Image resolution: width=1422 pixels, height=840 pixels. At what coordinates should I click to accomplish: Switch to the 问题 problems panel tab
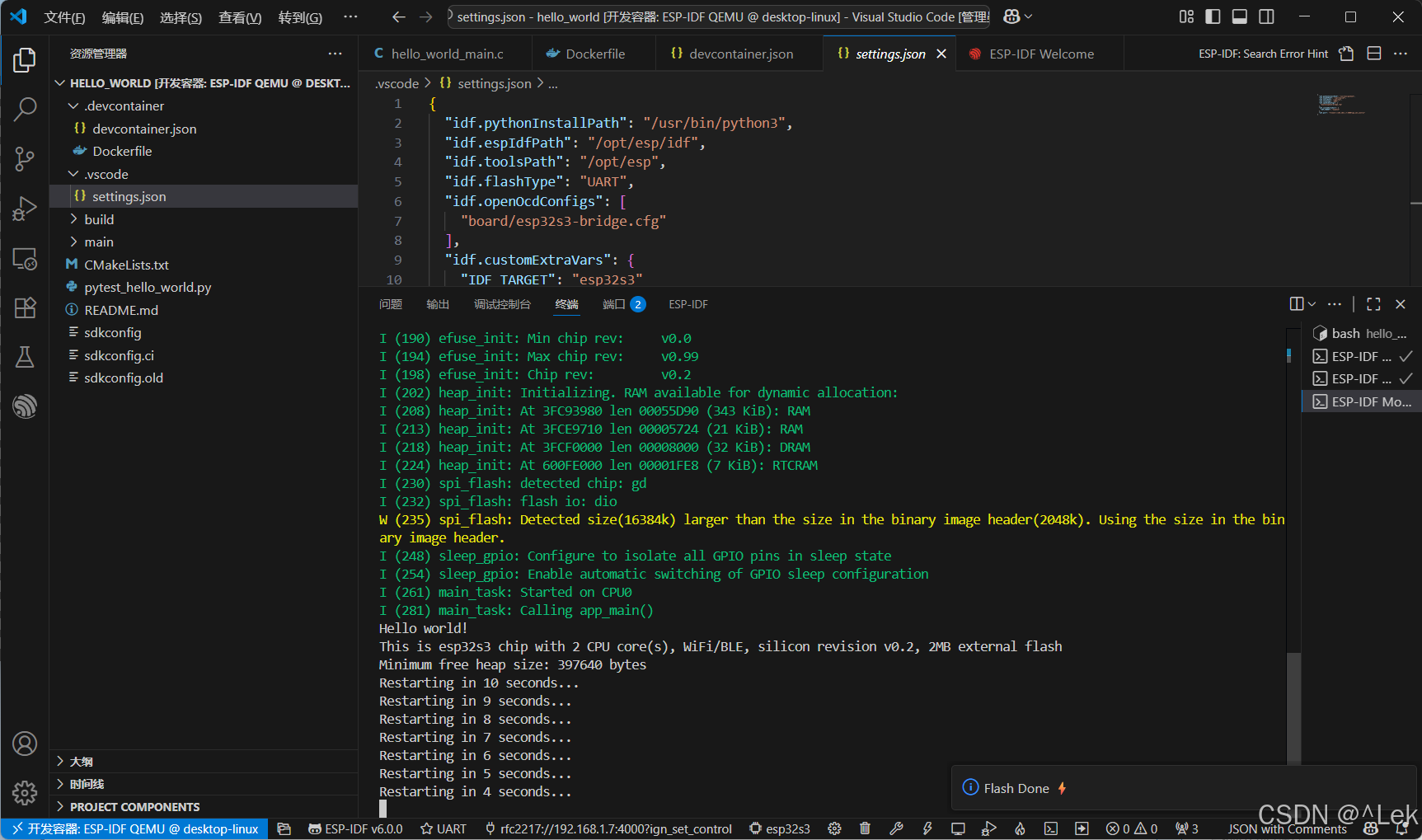(390, 304)
